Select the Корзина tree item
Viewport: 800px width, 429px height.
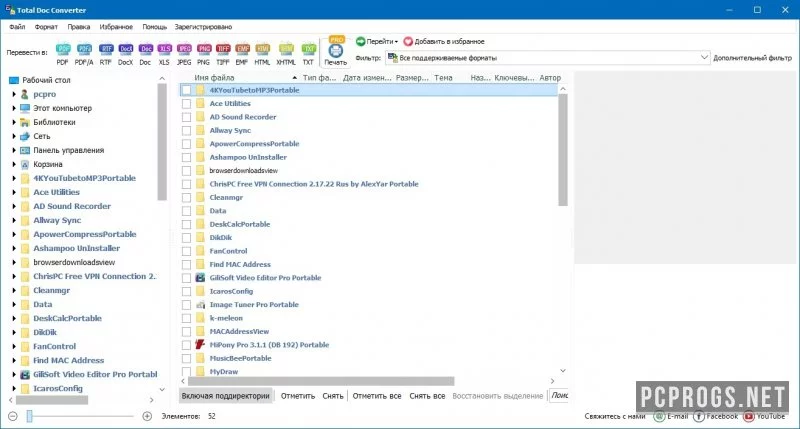click(x=48, y=164)
